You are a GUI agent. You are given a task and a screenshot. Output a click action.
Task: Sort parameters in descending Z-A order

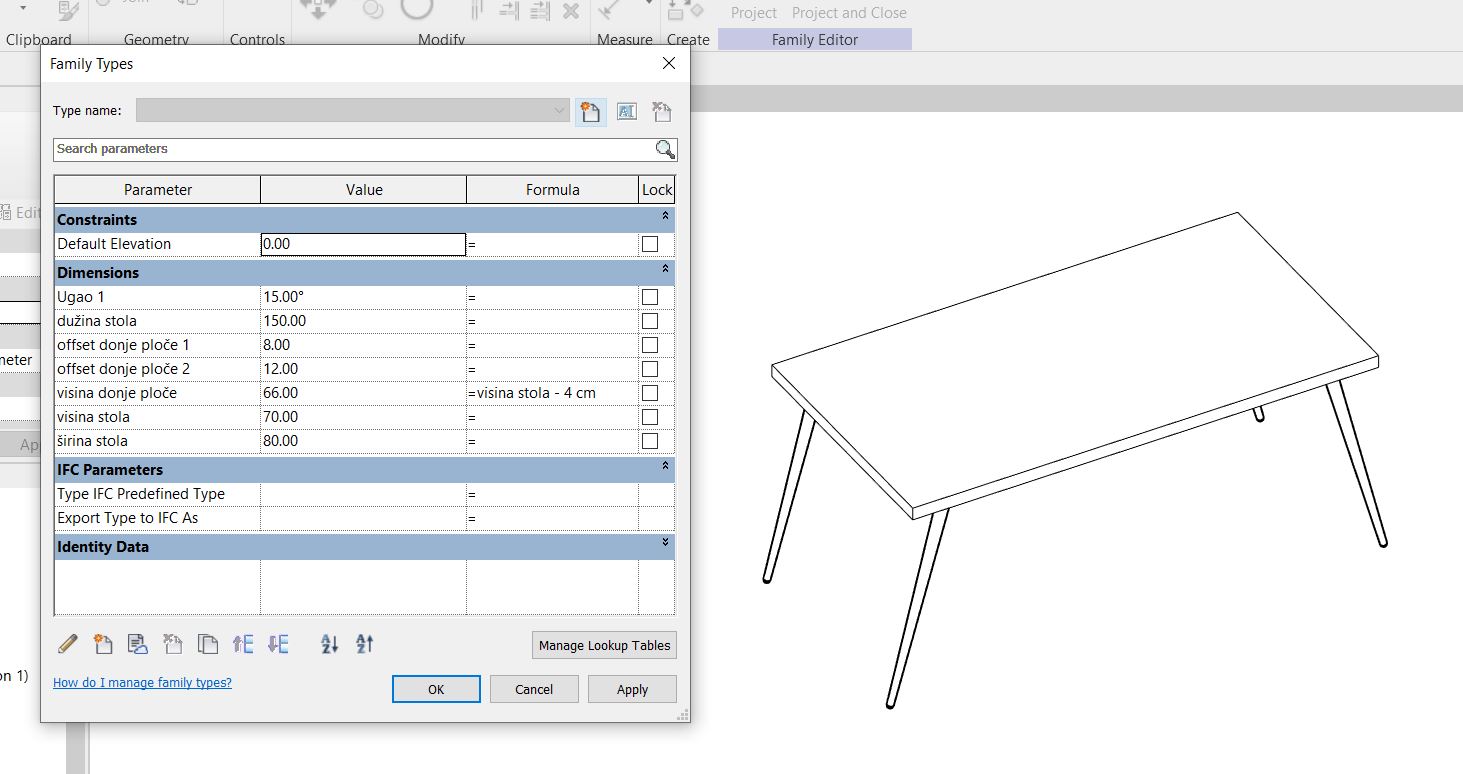365,644
